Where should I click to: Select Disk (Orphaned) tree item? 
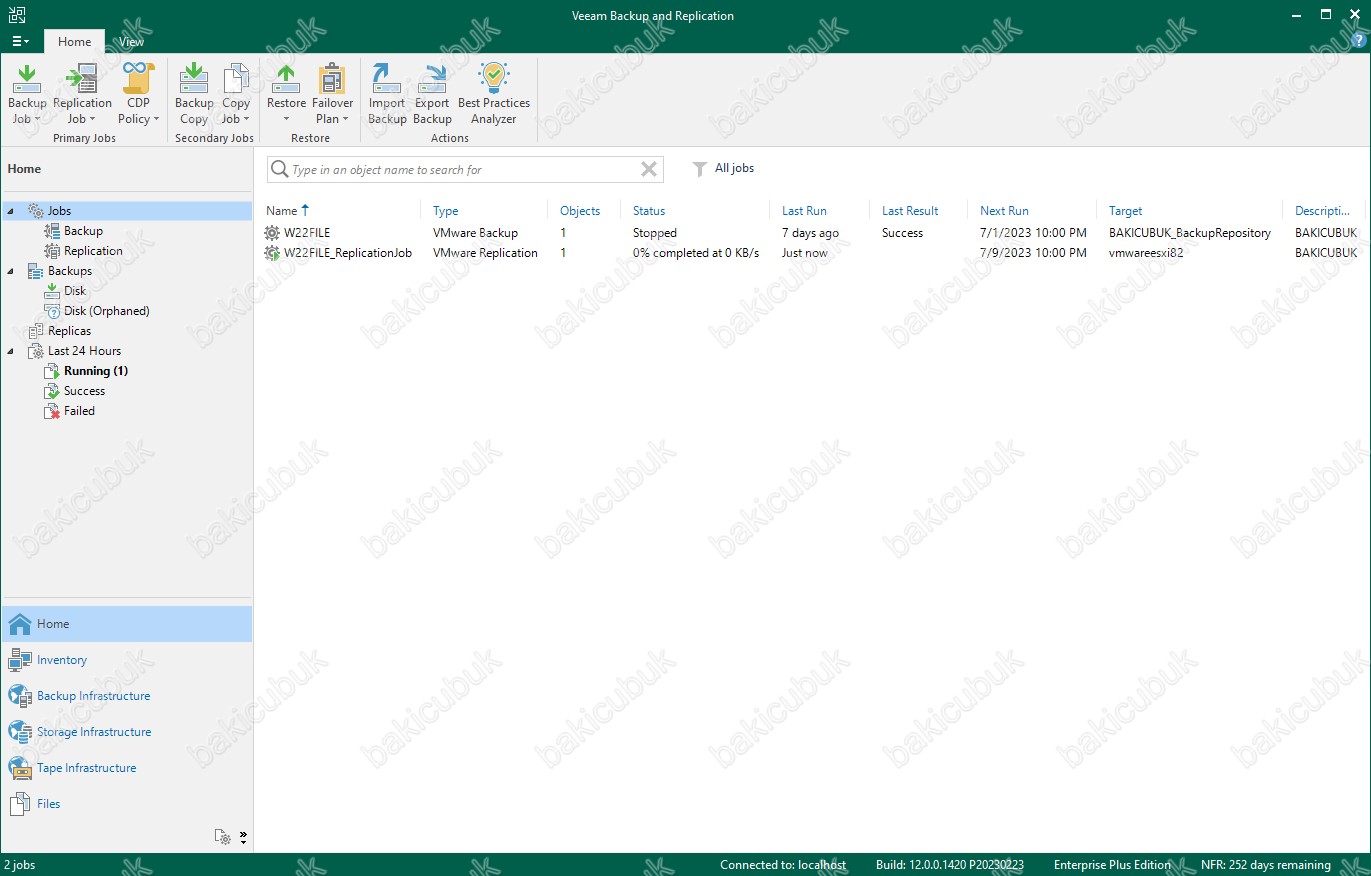[x=106, y=311]
